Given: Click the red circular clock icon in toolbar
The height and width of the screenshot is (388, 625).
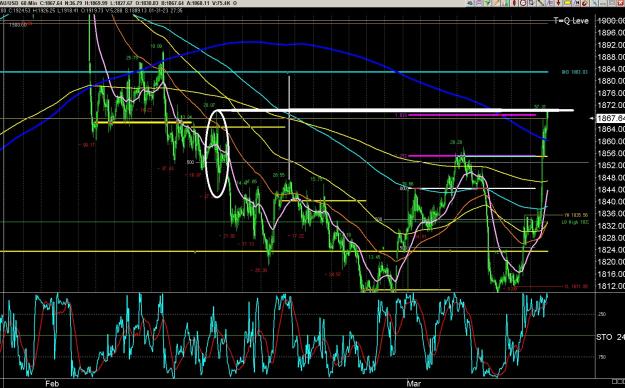Looking at the screenshot, I should [x=523, y=3].
